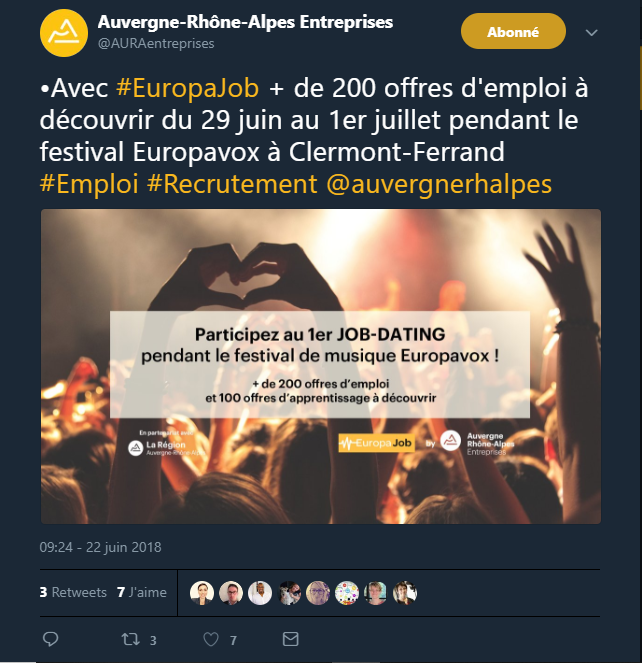Open the #Recrutement hashtag
The width and height of the screenshot is (642, 663).
pos(232,184)
